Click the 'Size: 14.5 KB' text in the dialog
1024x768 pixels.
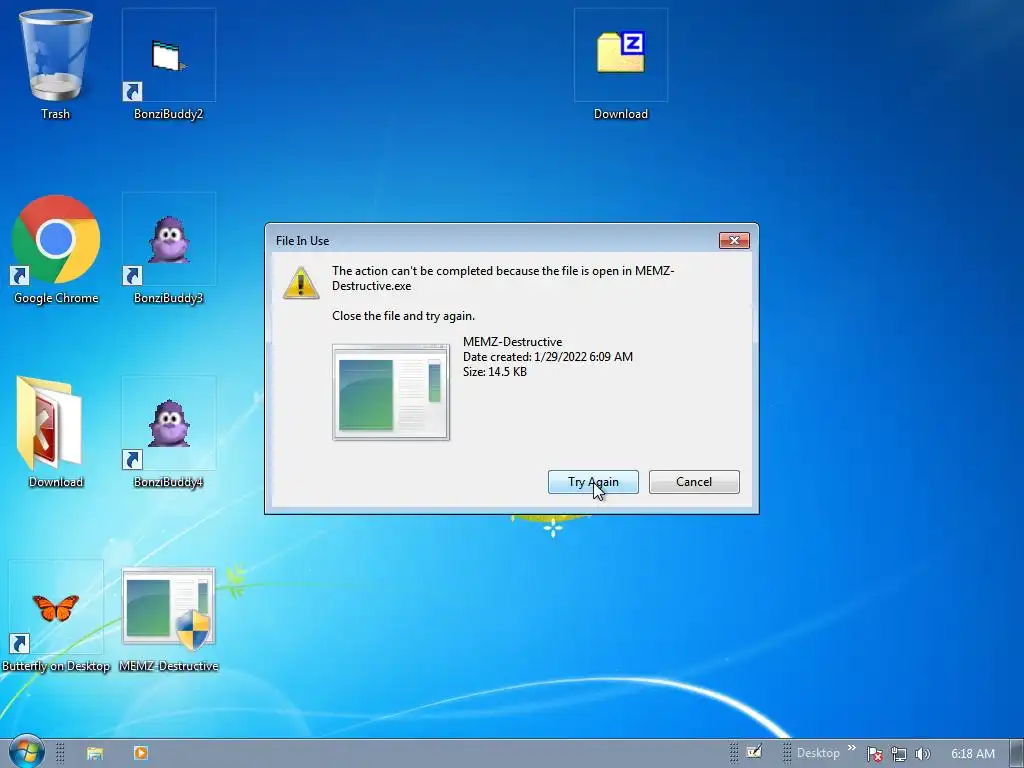[x=494, y=372]
